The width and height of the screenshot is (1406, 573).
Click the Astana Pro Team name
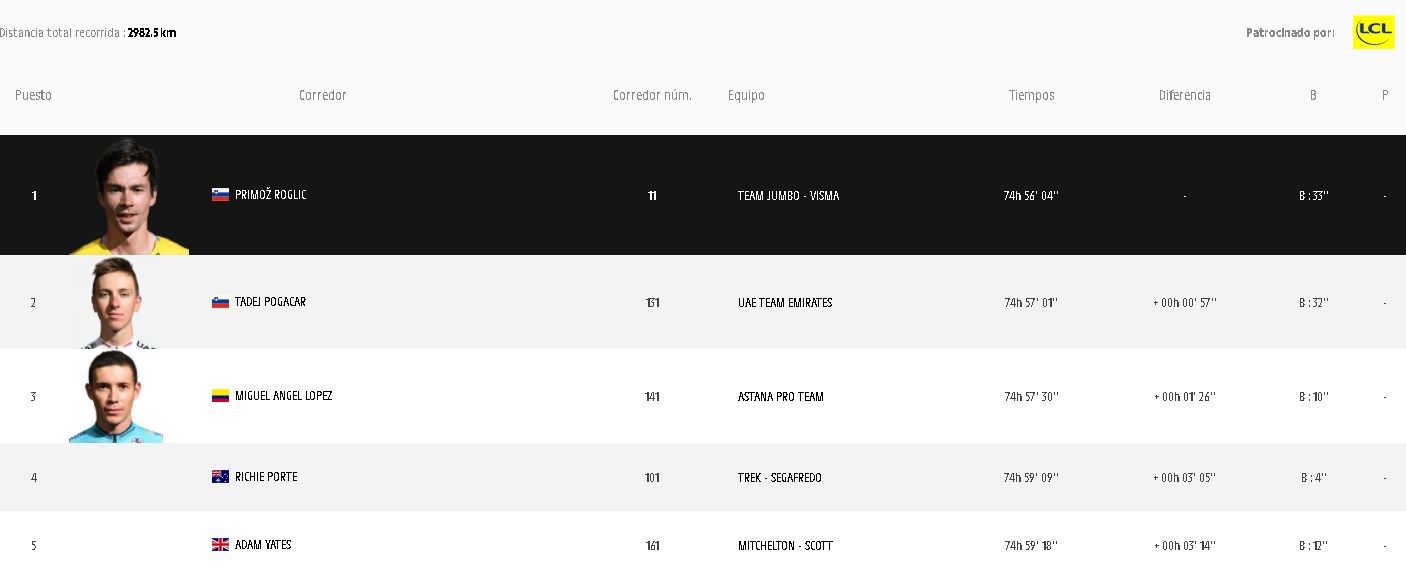click(x=781, y=397)
